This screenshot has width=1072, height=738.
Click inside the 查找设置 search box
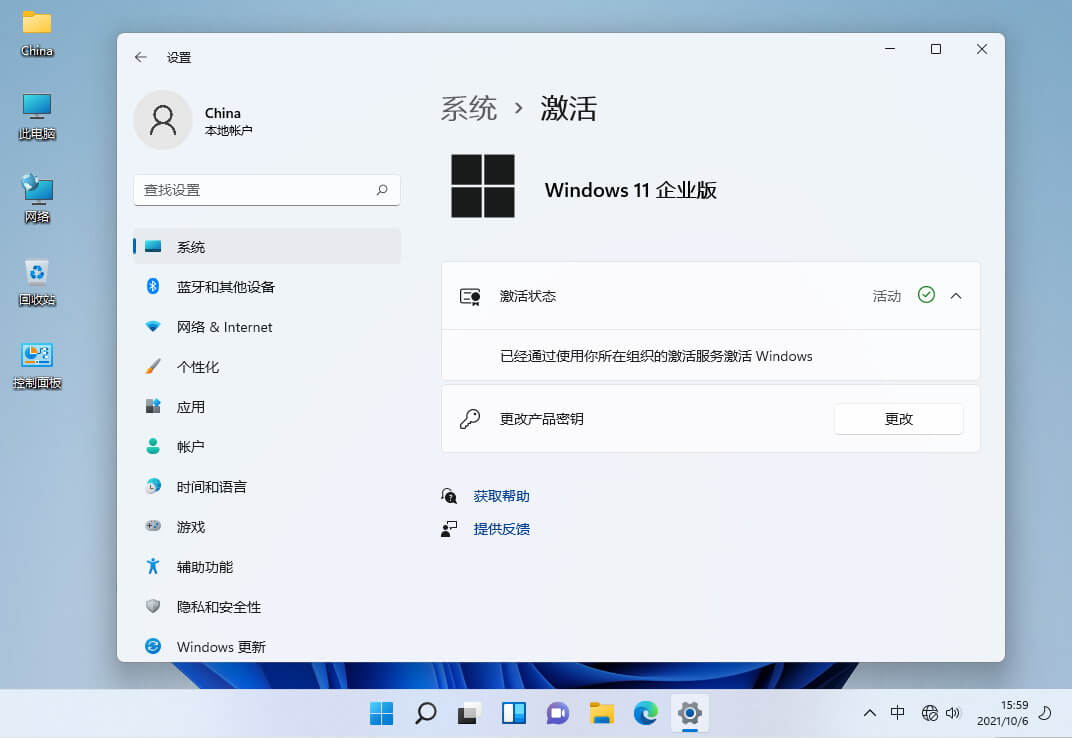[266, 190]
